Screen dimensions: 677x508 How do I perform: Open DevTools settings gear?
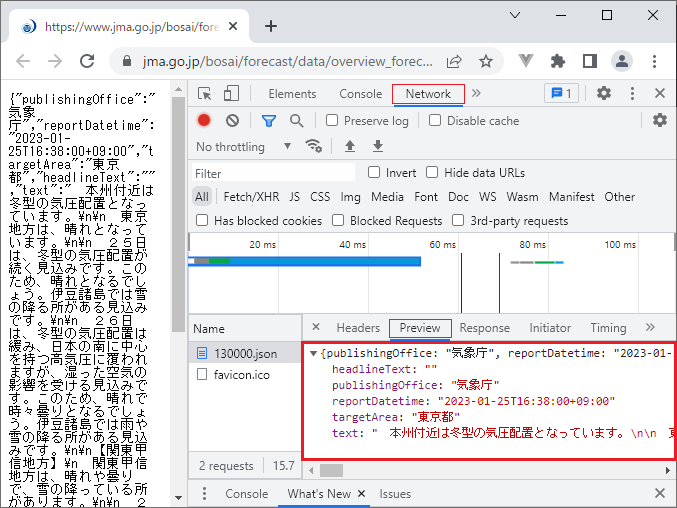[x=604, y=93]
